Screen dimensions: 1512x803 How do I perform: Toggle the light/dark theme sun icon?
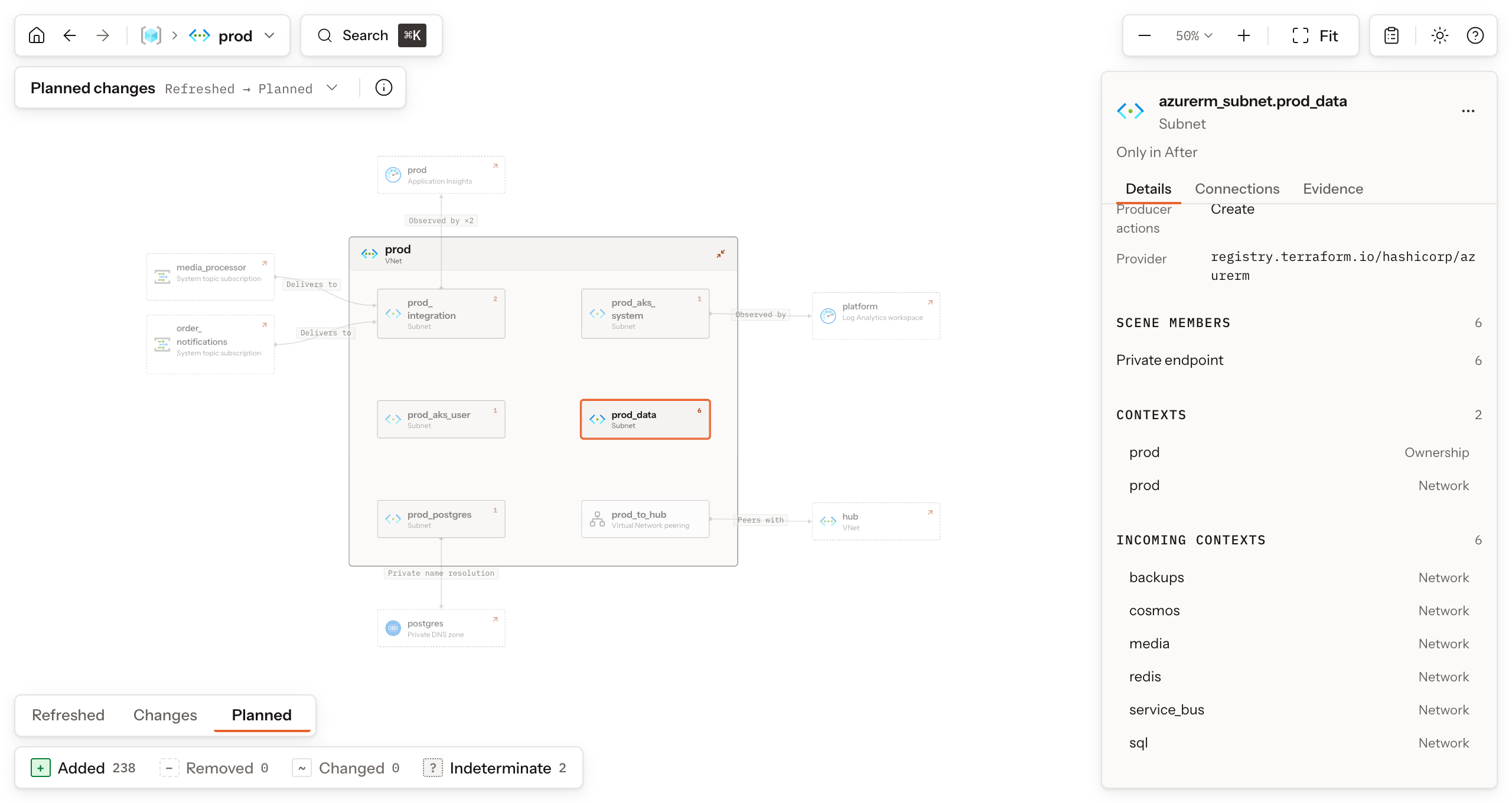pos(1440,35)
